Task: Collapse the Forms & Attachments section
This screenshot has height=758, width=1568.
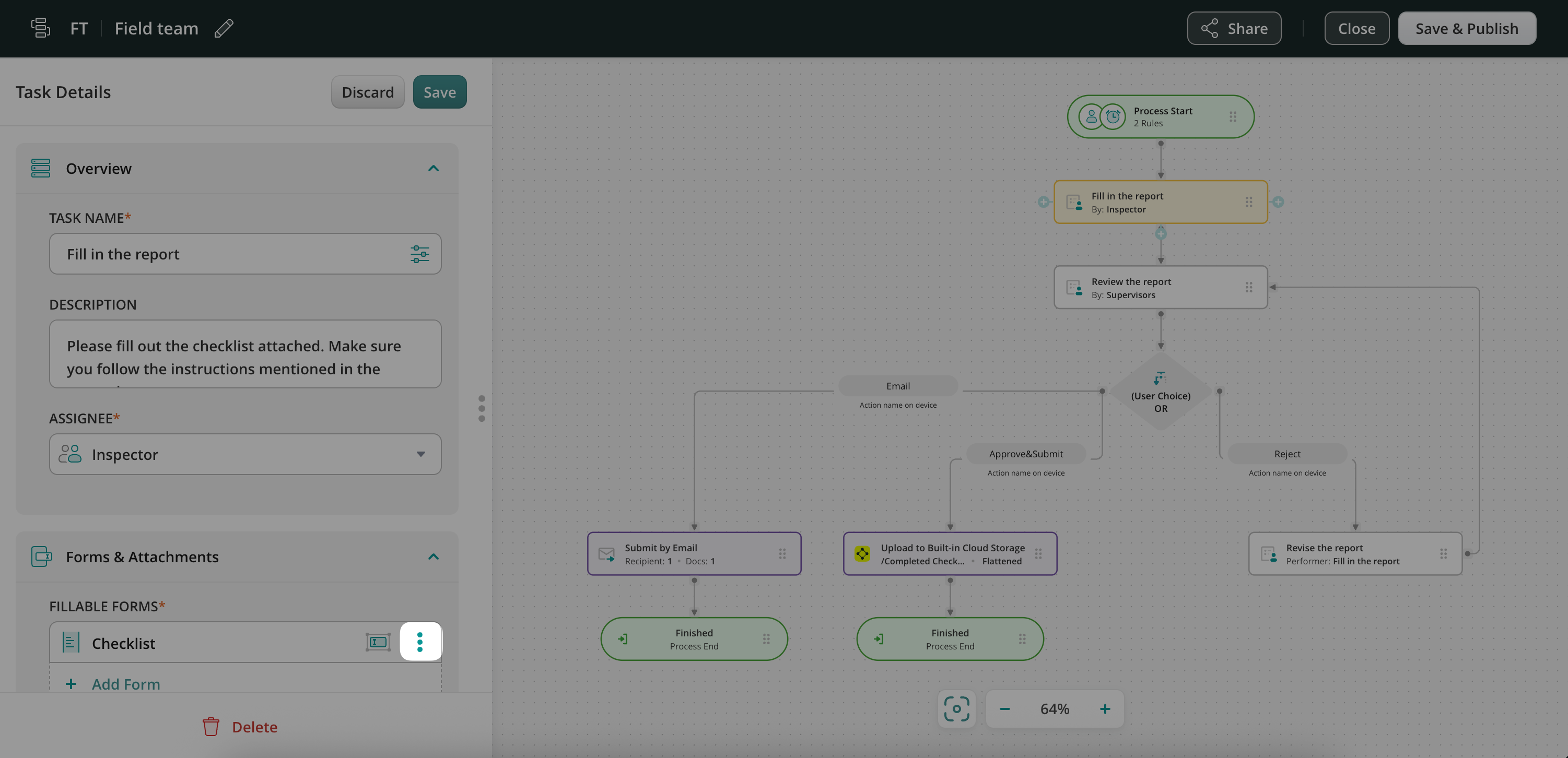Action: pyautogui.click(x=434, y=556)
